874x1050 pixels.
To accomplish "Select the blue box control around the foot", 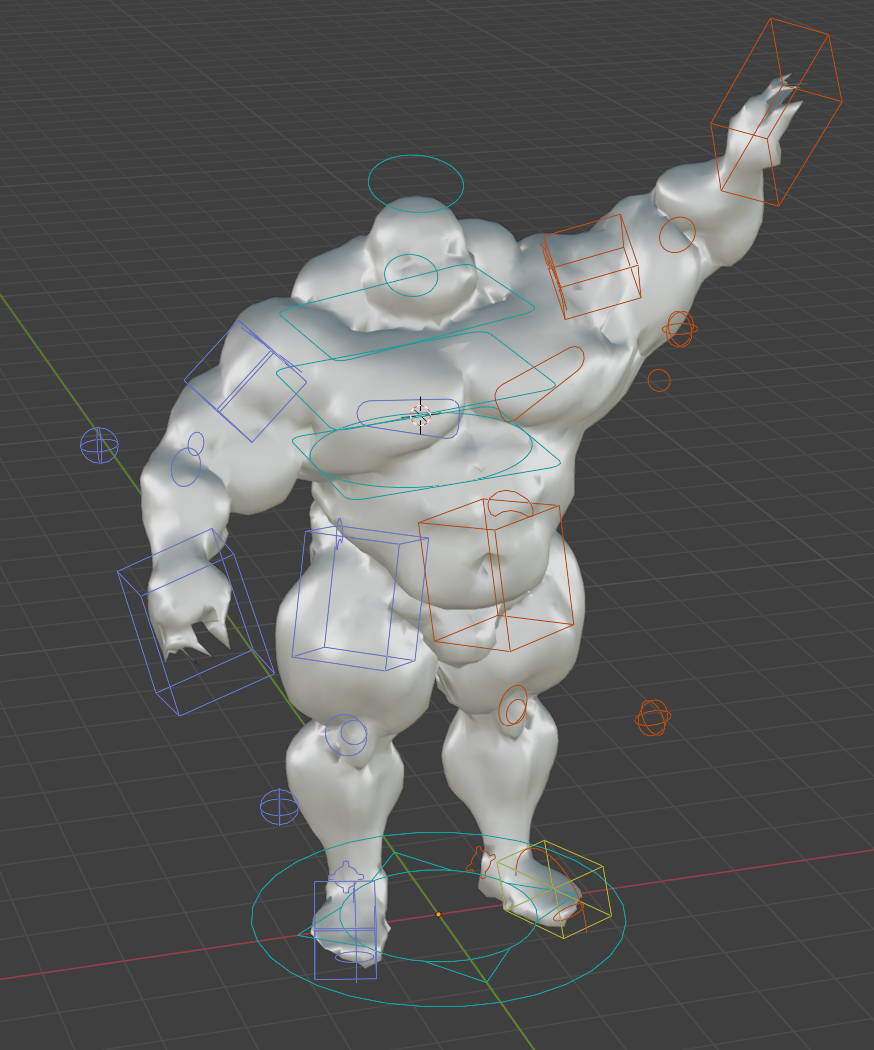I will 346,931.
